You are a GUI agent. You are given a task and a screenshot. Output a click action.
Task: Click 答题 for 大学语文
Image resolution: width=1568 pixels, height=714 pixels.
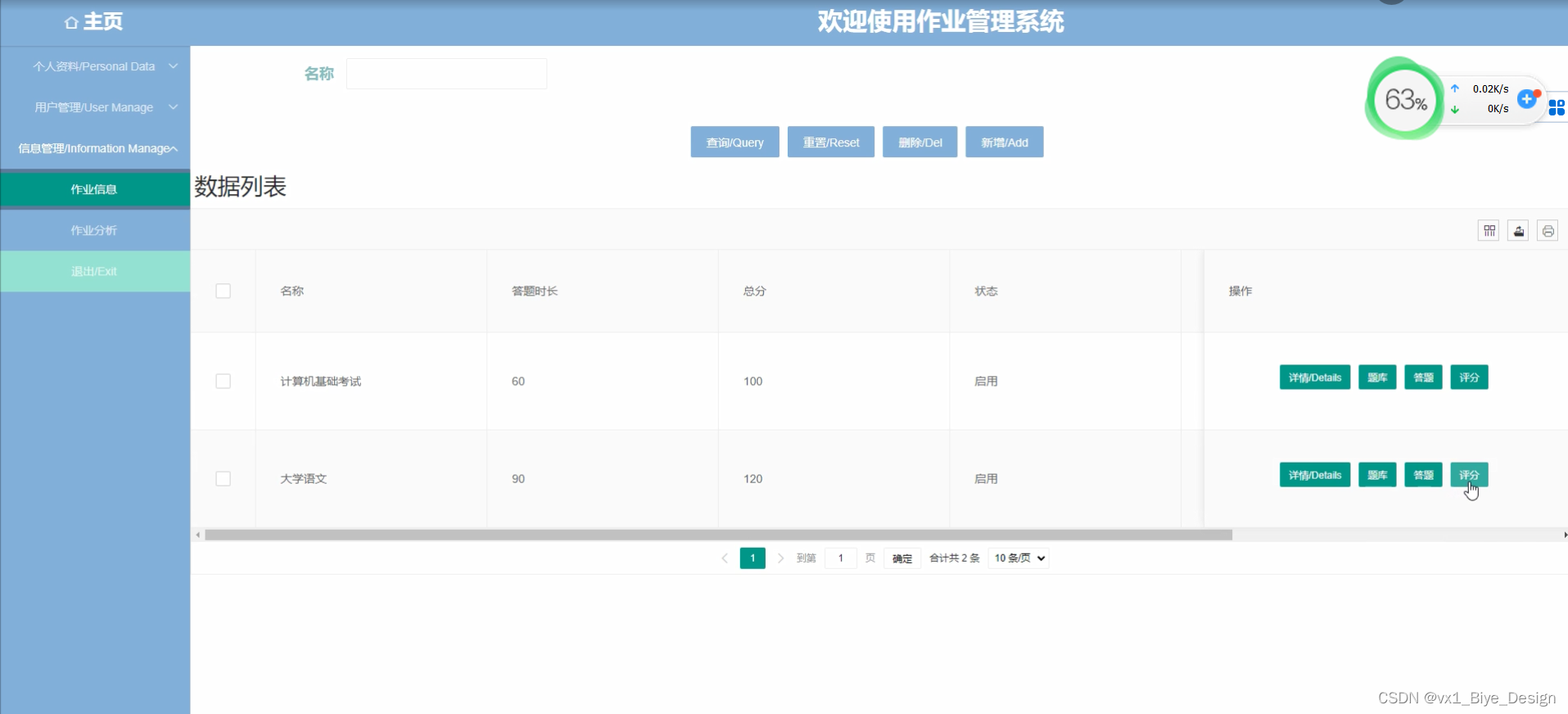tap(1423, 475)
